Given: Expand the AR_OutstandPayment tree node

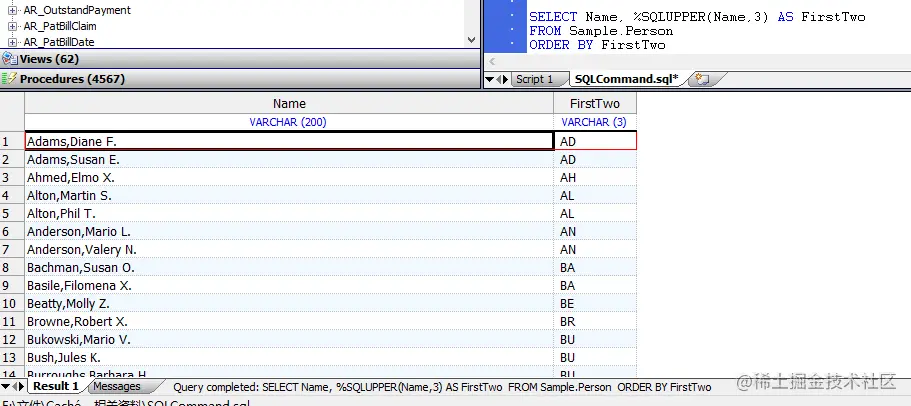Looking at the screenshot, I should pyautogui.click(x=12, y=10).
